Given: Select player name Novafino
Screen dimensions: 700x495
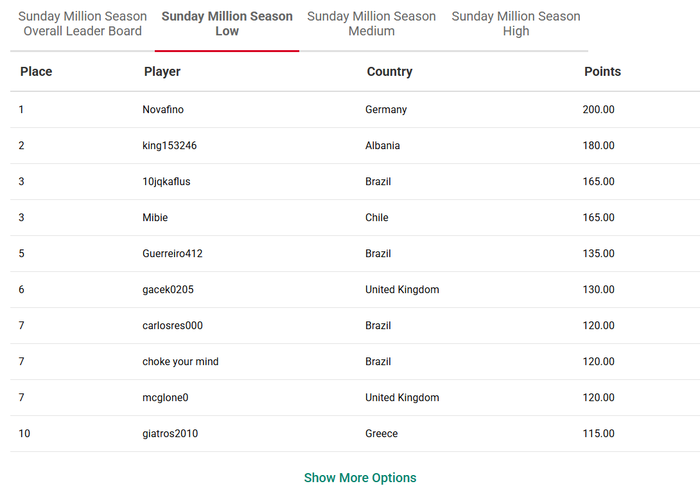Looking at the screenshot, I should [163, 110].
